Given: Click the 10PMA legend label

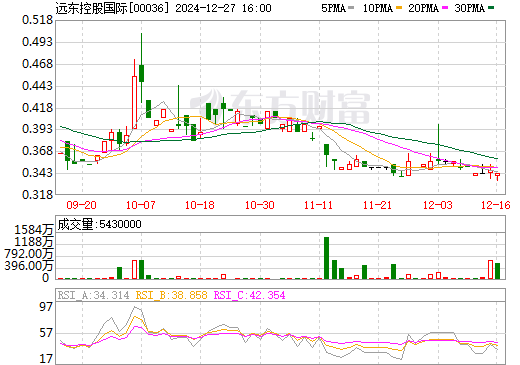Looking at the screenshot, I should [x=378, y=8].
